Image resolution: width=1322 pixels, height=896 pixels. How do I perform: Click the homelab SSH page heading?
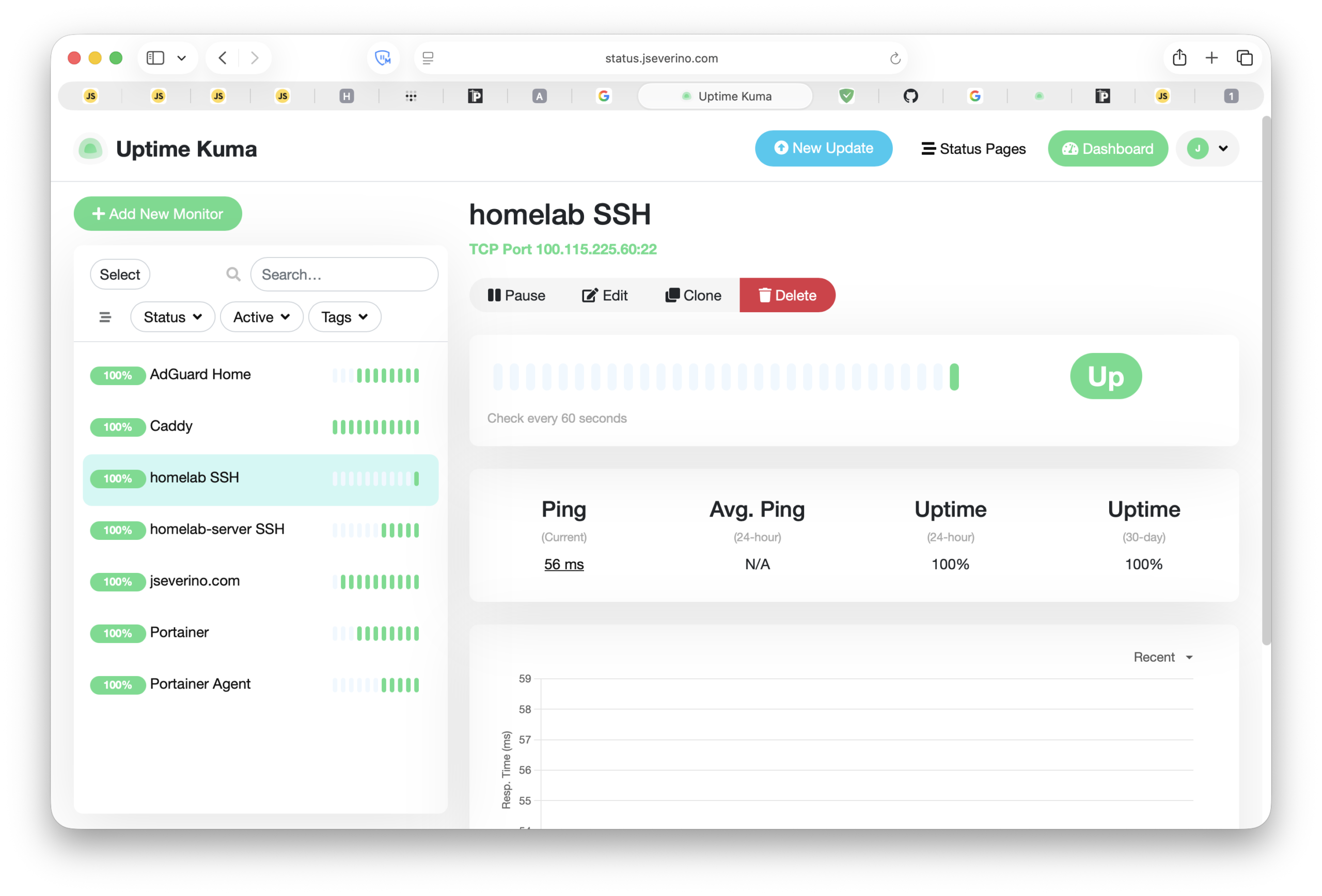click(560, 214)
